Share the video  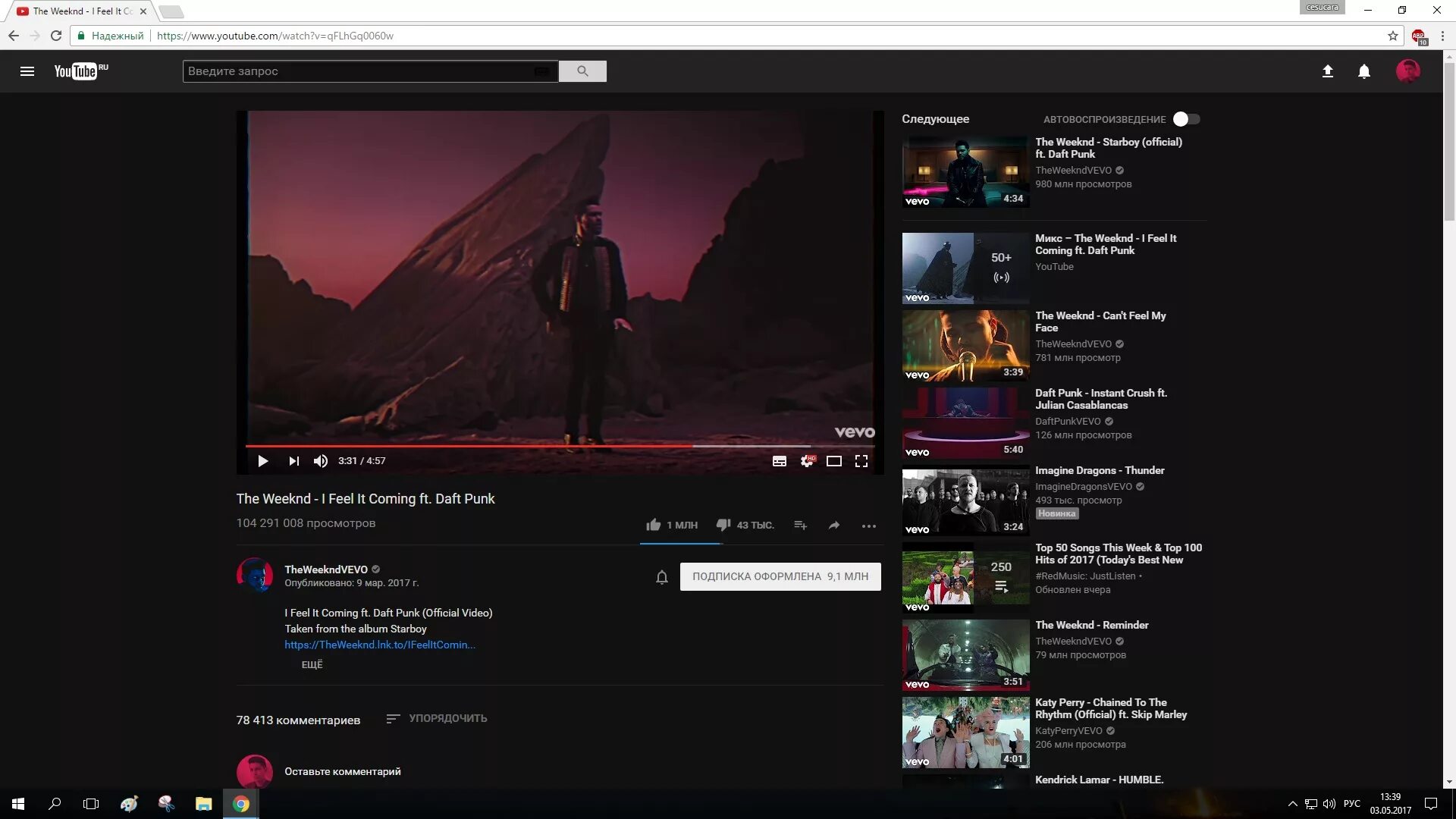click(834, 525)
